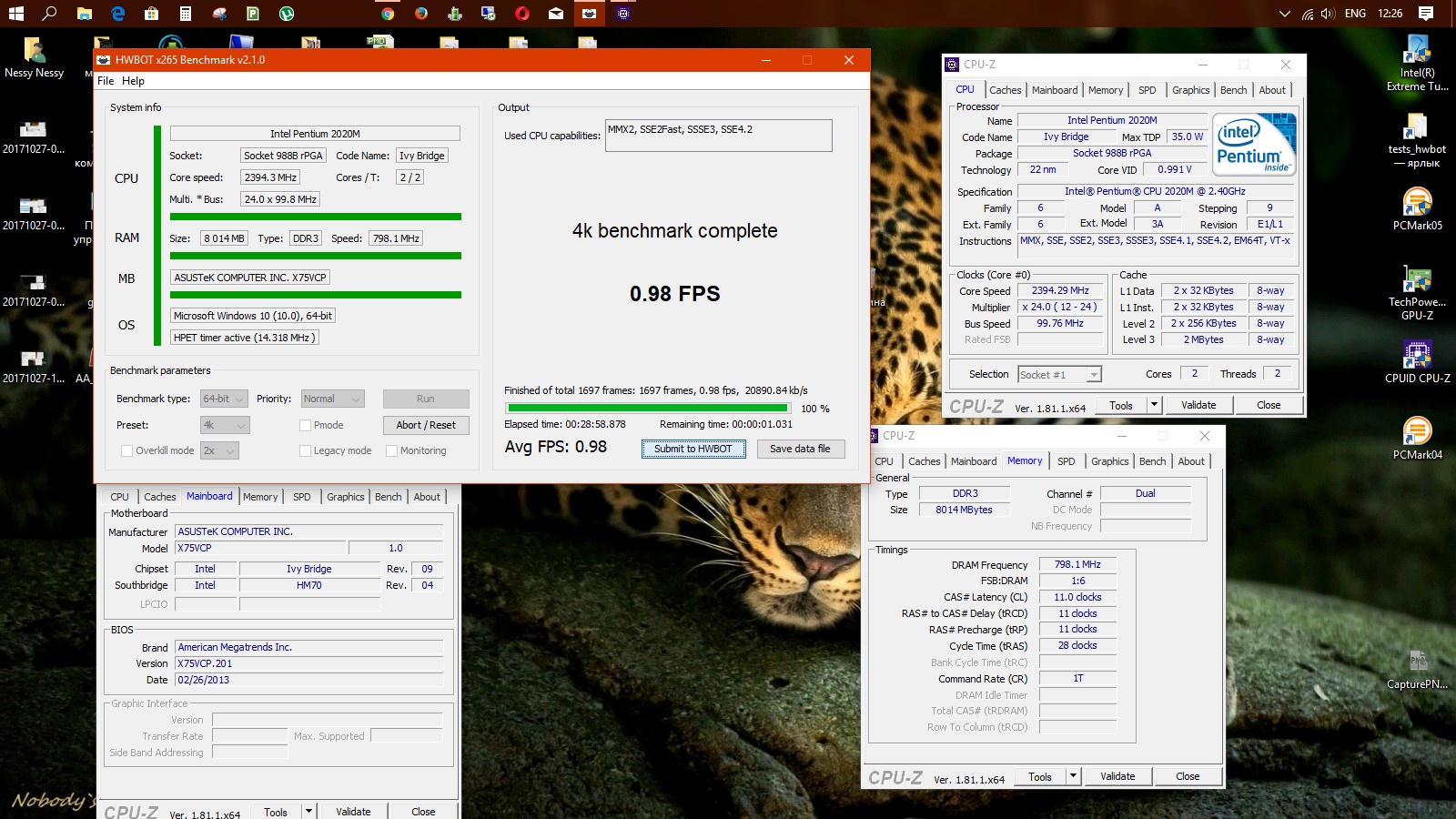Open the Bench tab in CPU-Z CPU window
The height and width of the screenshot is (819, 1456).
point(1233,90)
